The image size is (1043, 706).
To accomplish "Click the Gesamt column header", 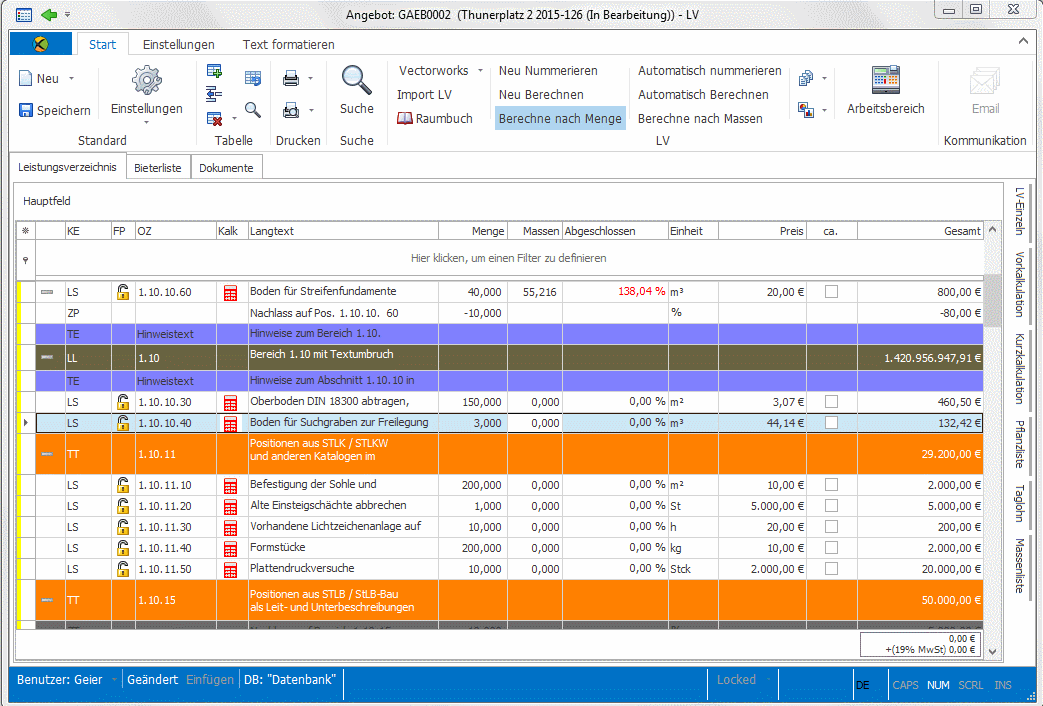I will (x=921, y=231).
